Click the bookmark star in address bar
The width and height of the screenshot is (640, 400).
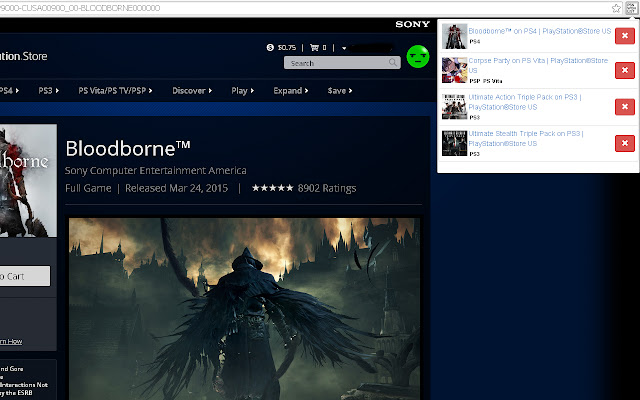tap(616, 7)
